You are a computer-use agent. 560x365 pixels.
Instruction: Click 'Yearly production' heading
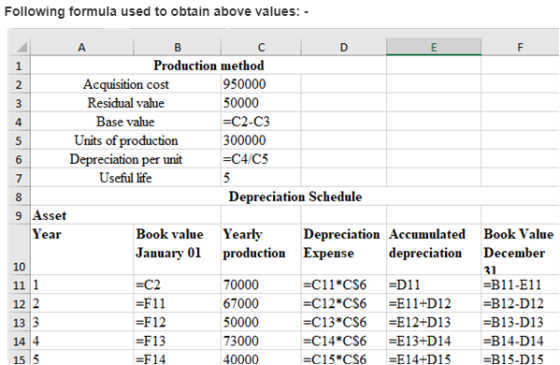261,250
